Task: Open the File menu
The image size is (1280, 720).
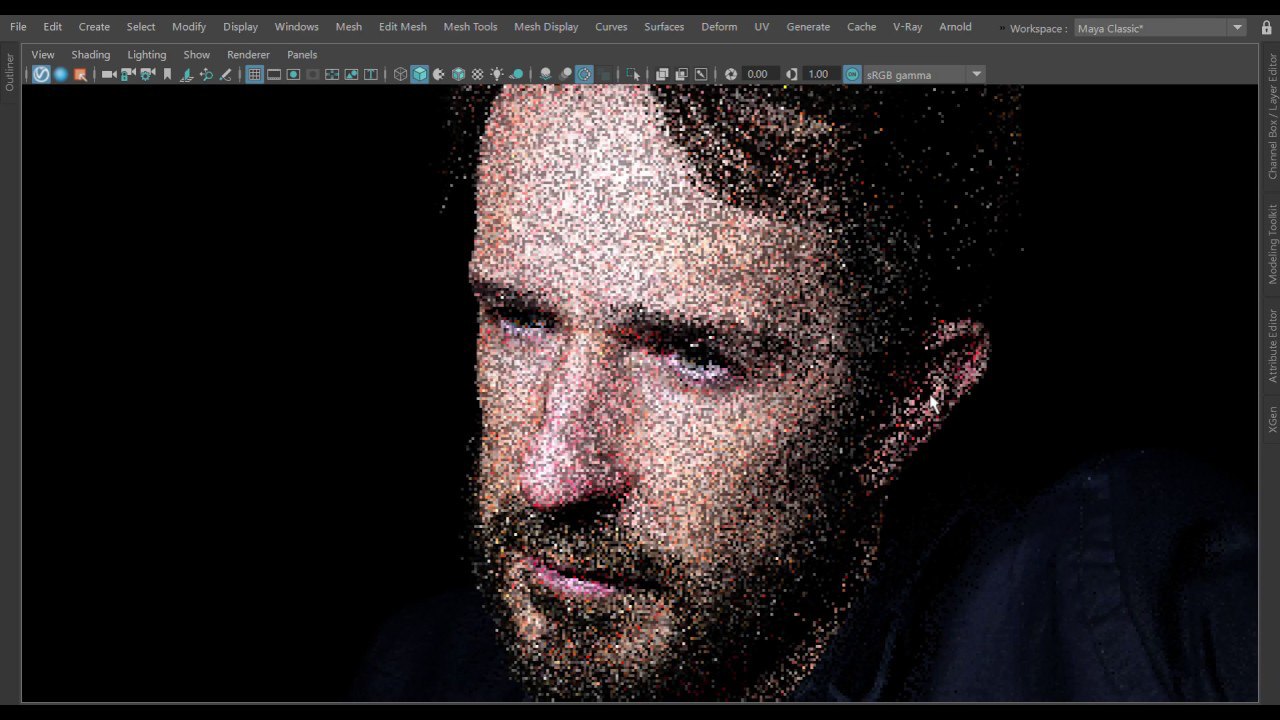Action: (x=18, y=27)
